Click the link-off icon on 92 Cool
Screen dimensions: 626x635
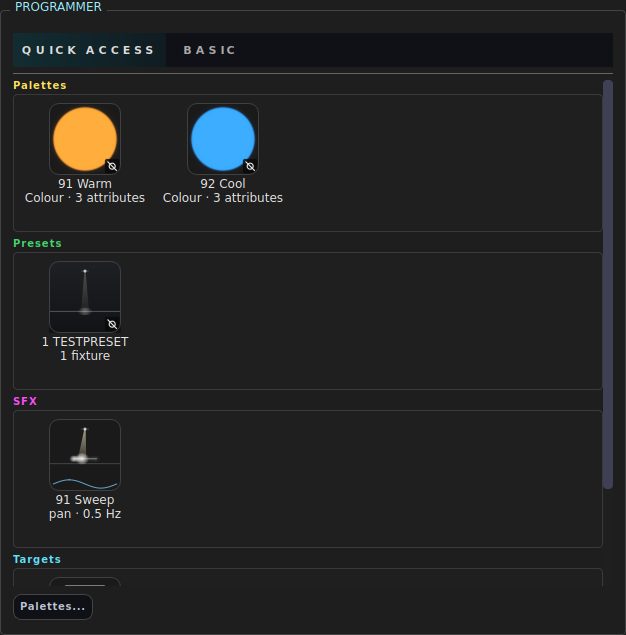click(250, 166)
